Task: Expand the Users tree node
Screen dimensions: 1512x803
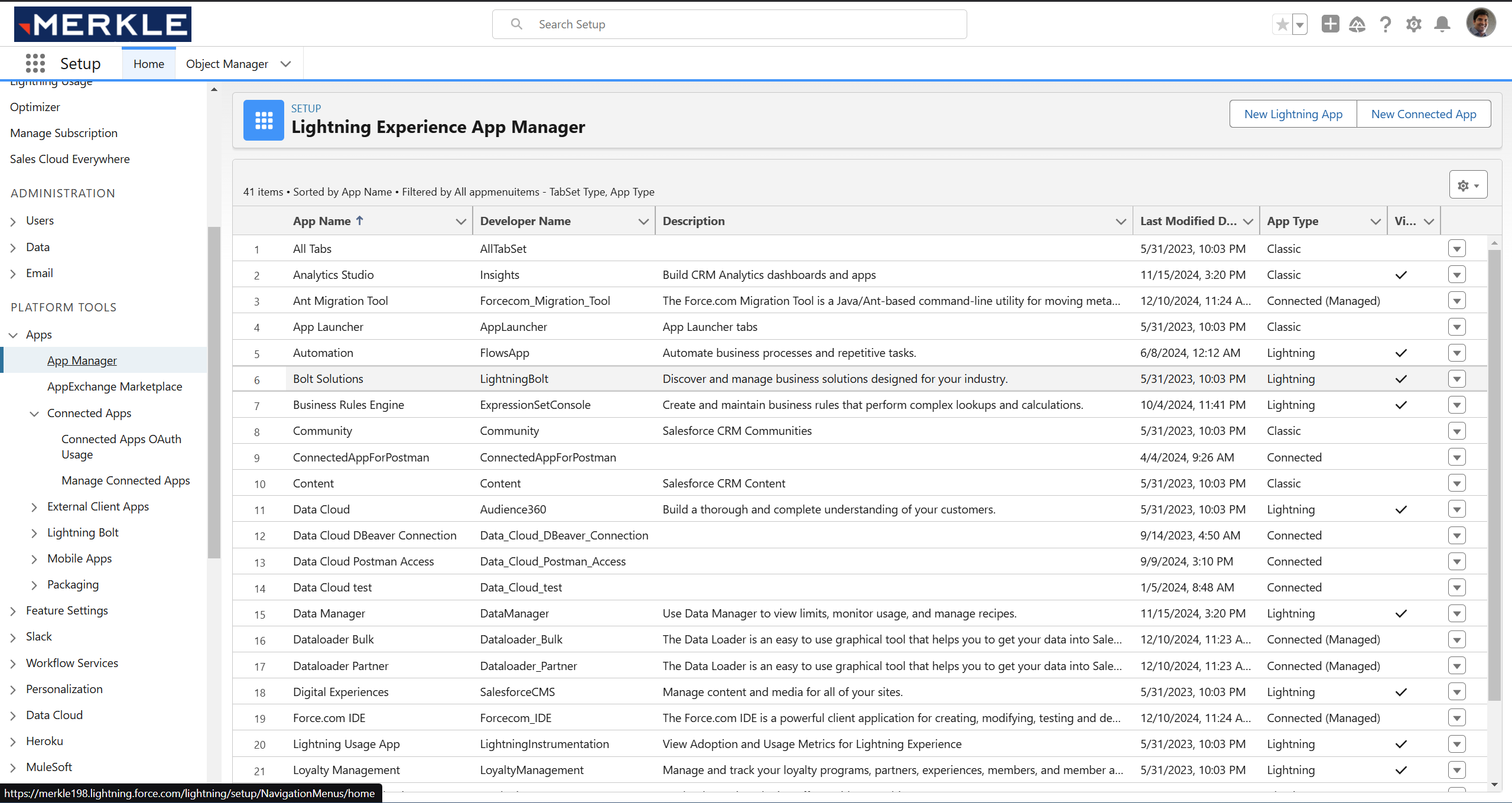Action: 13,221
